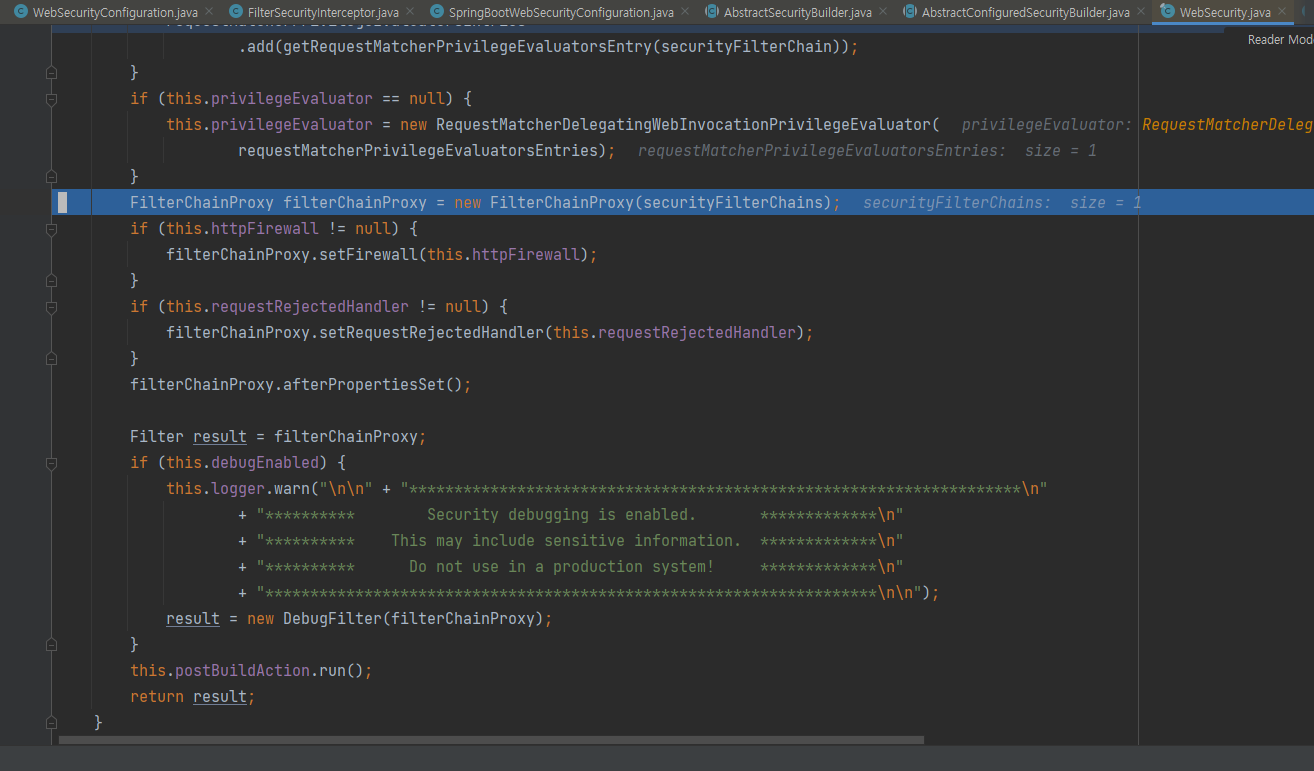Select the SpringBootWebSecurityConfiguration.java tab
The image size is (1314, 771).
tap(561, 12)
